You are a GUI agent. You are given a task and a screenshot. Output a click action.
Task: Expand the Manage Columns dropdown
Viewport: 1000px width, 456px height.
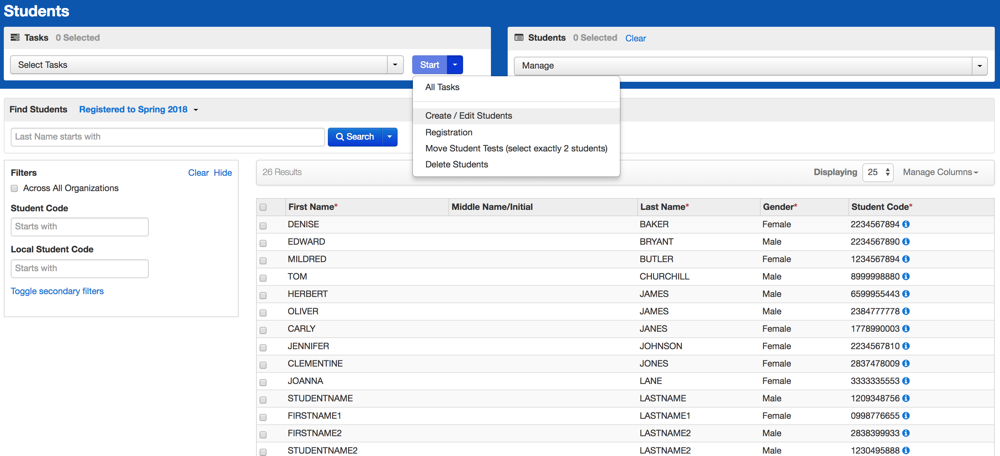(x=940, y=172)
